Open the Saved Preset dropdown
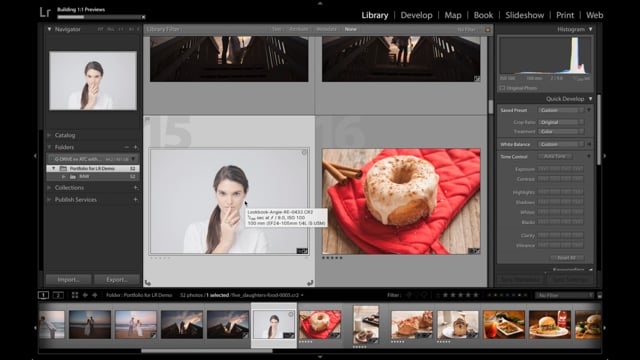The image size is (640, 360). (561, 110)
